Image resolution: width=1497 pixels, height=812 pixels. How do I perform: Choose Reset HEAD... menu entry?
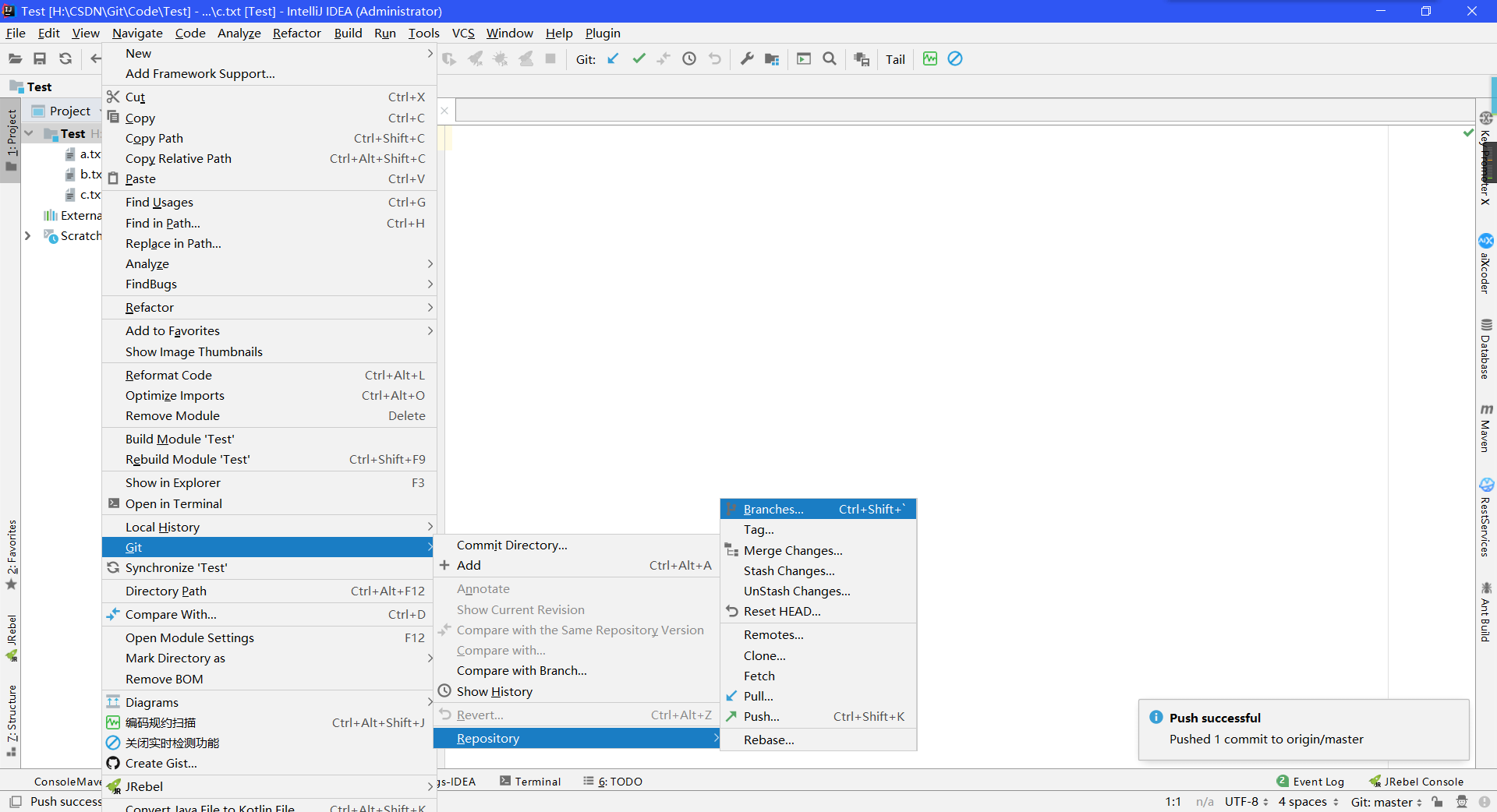(818, 611)
